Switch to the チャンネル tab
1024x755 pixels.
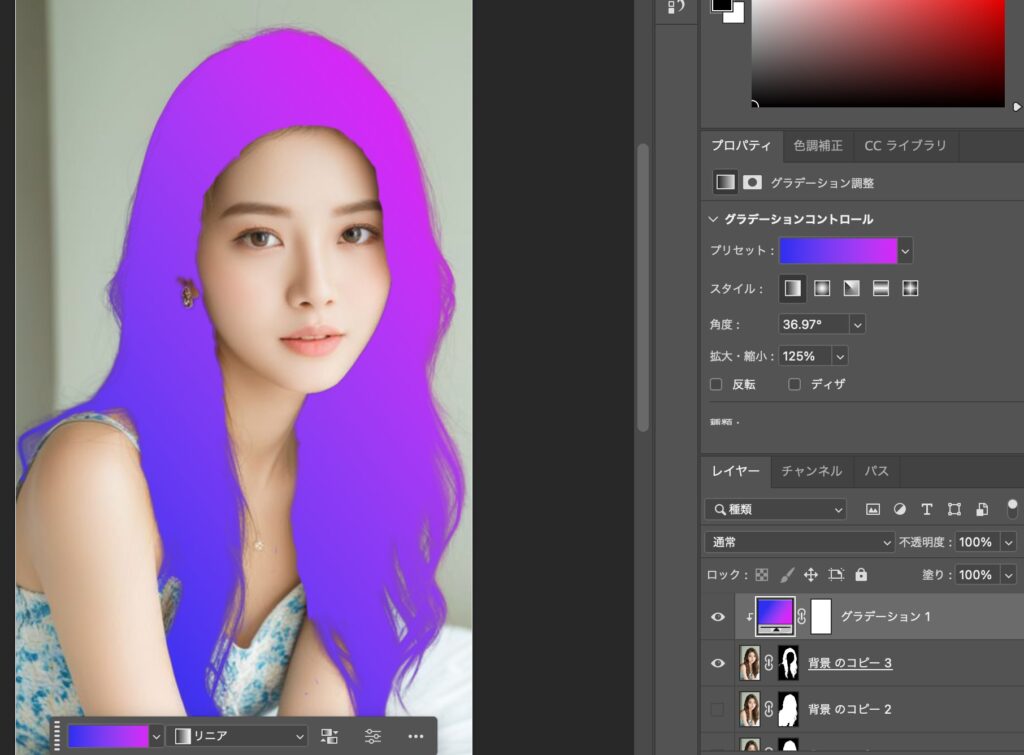811,471
